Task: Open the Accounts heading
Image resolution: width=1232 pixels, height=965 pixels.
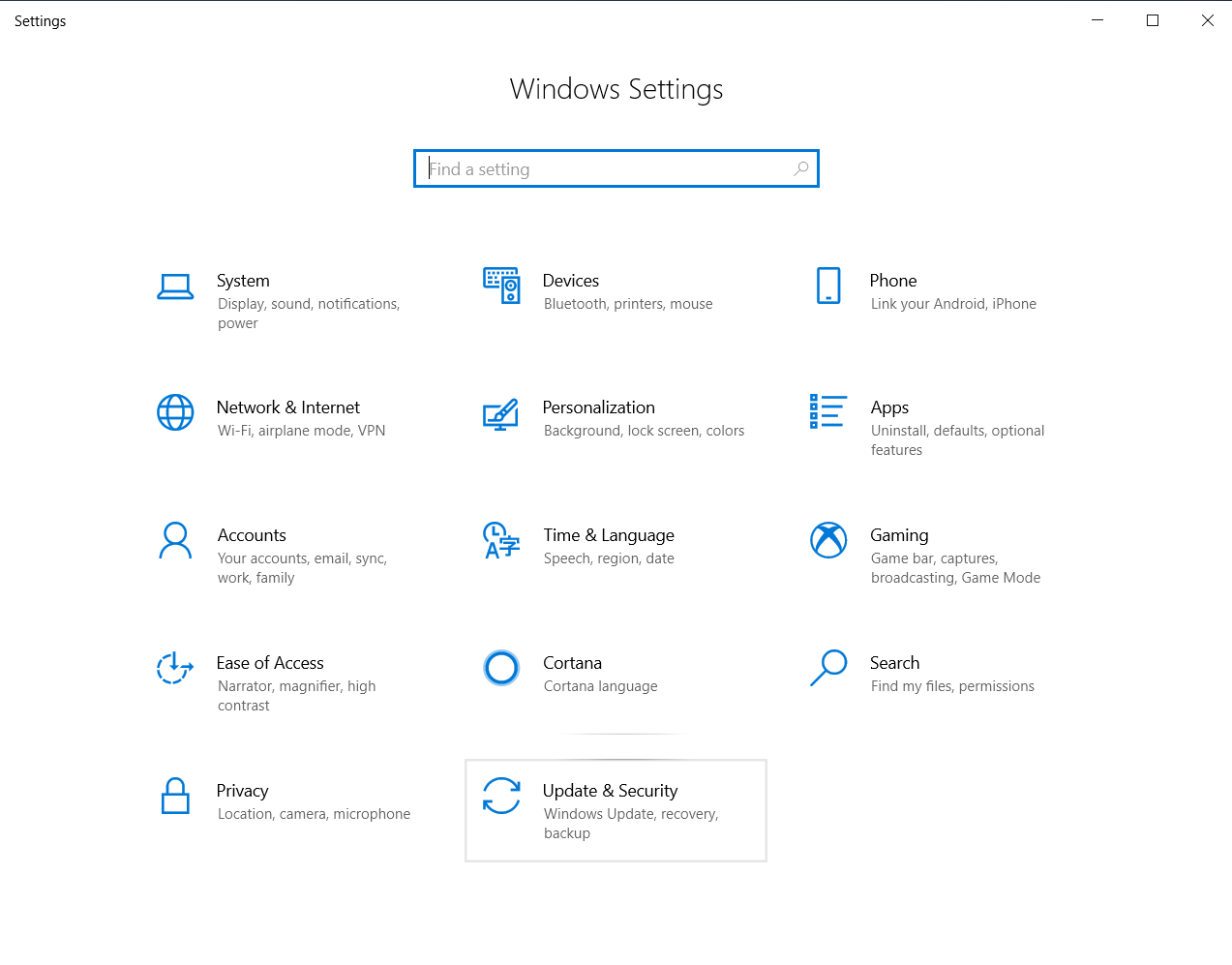Action: point(252,535)
